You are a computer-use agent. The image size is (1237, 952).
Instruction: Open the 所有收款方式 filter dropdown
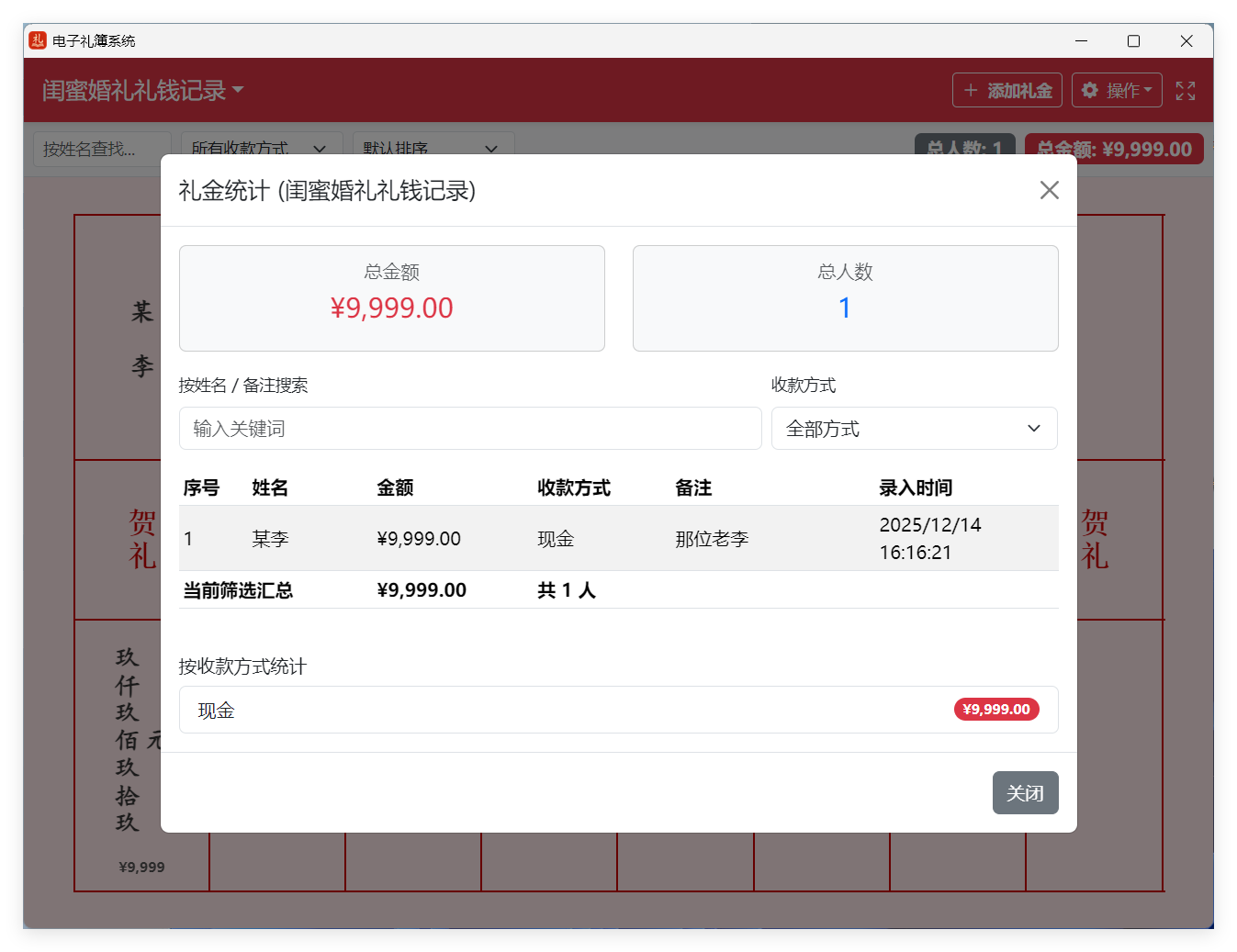262,149
